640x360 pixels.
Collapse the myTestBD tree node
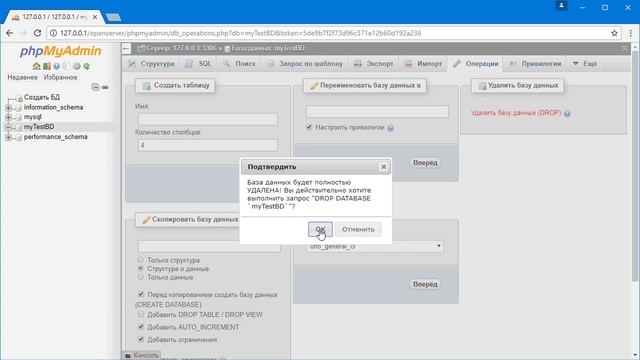tap(8, 127)
